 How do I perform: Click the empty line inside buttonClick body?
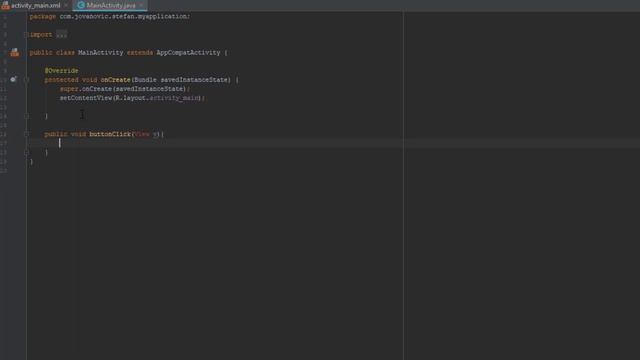pyautogui.click(x=333, y=143)
